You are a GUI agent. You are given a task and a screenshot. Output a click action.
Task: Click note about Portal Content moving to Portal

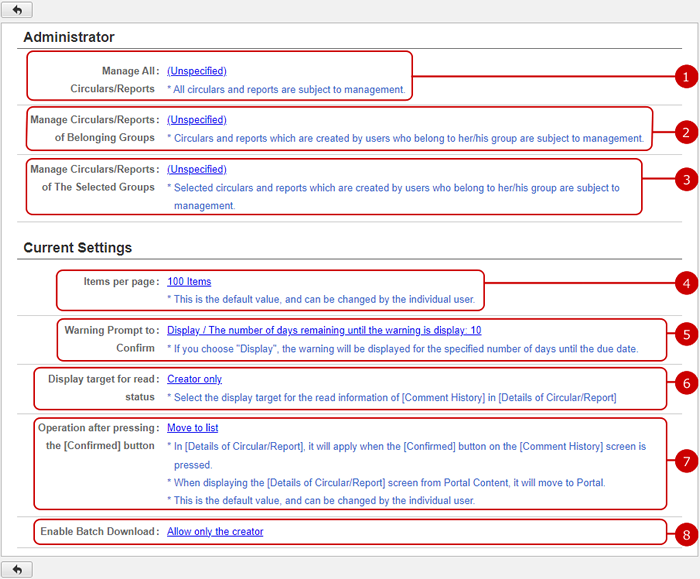pos(386,483)
